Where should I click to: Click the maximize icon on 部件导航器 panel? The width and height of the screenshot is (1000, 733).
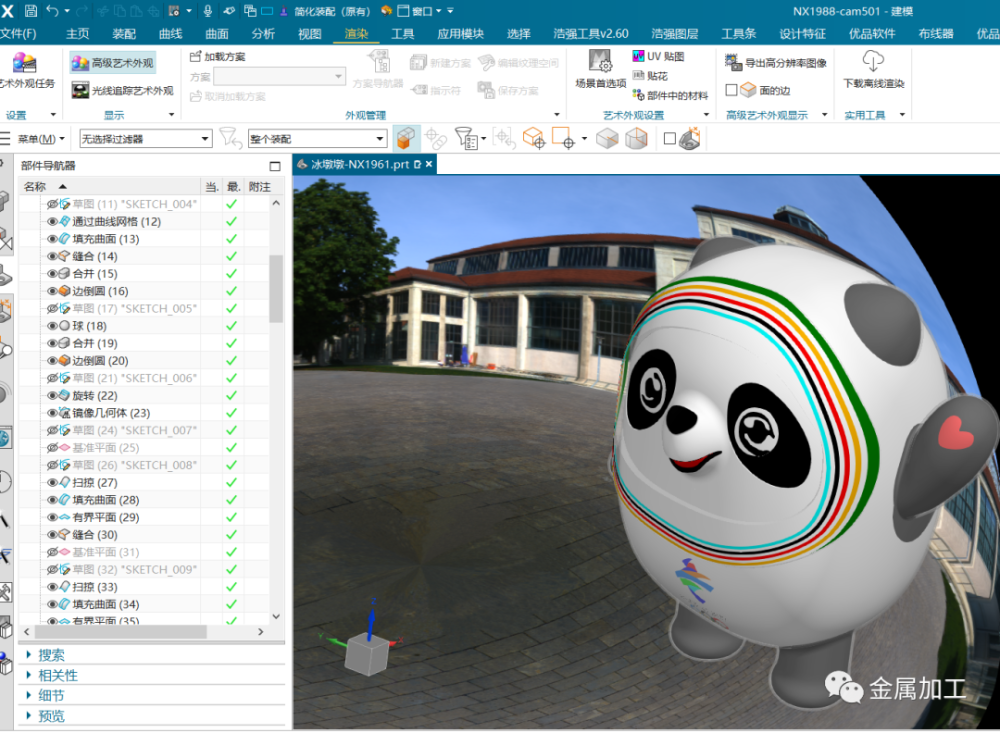coord(275,167)
